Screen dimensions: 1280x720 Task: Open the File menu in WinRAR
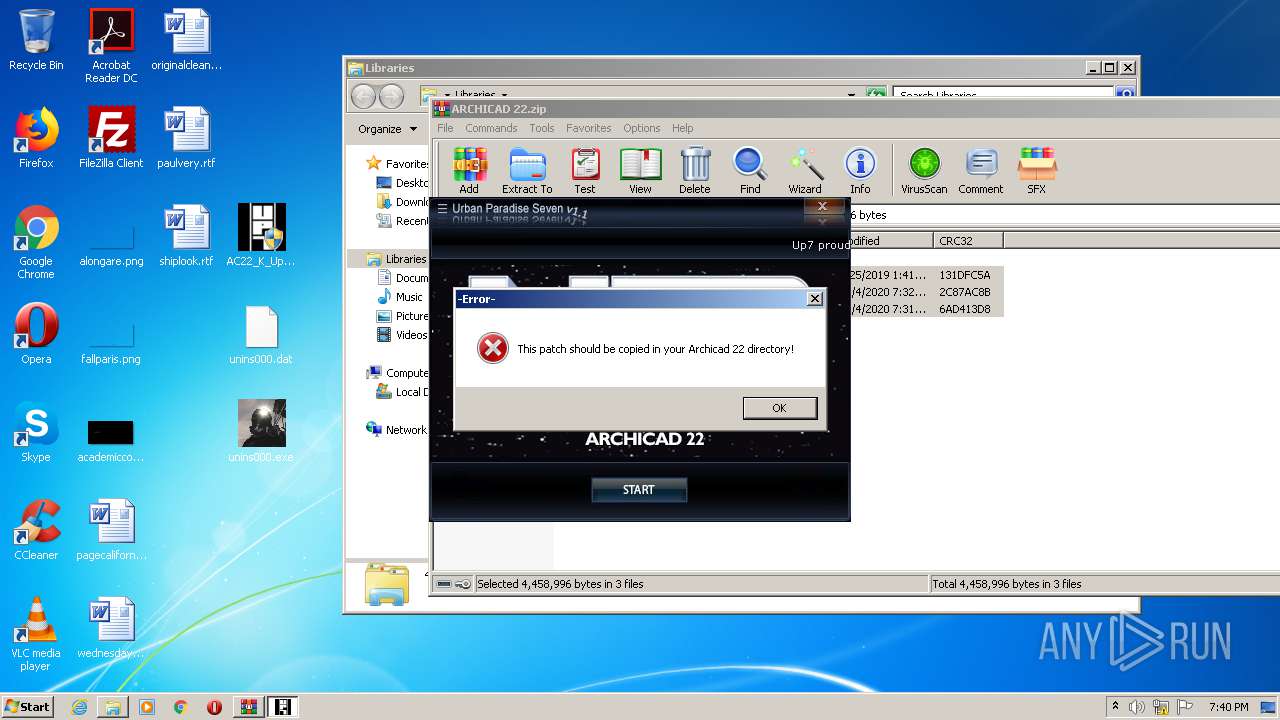(445, 128)
